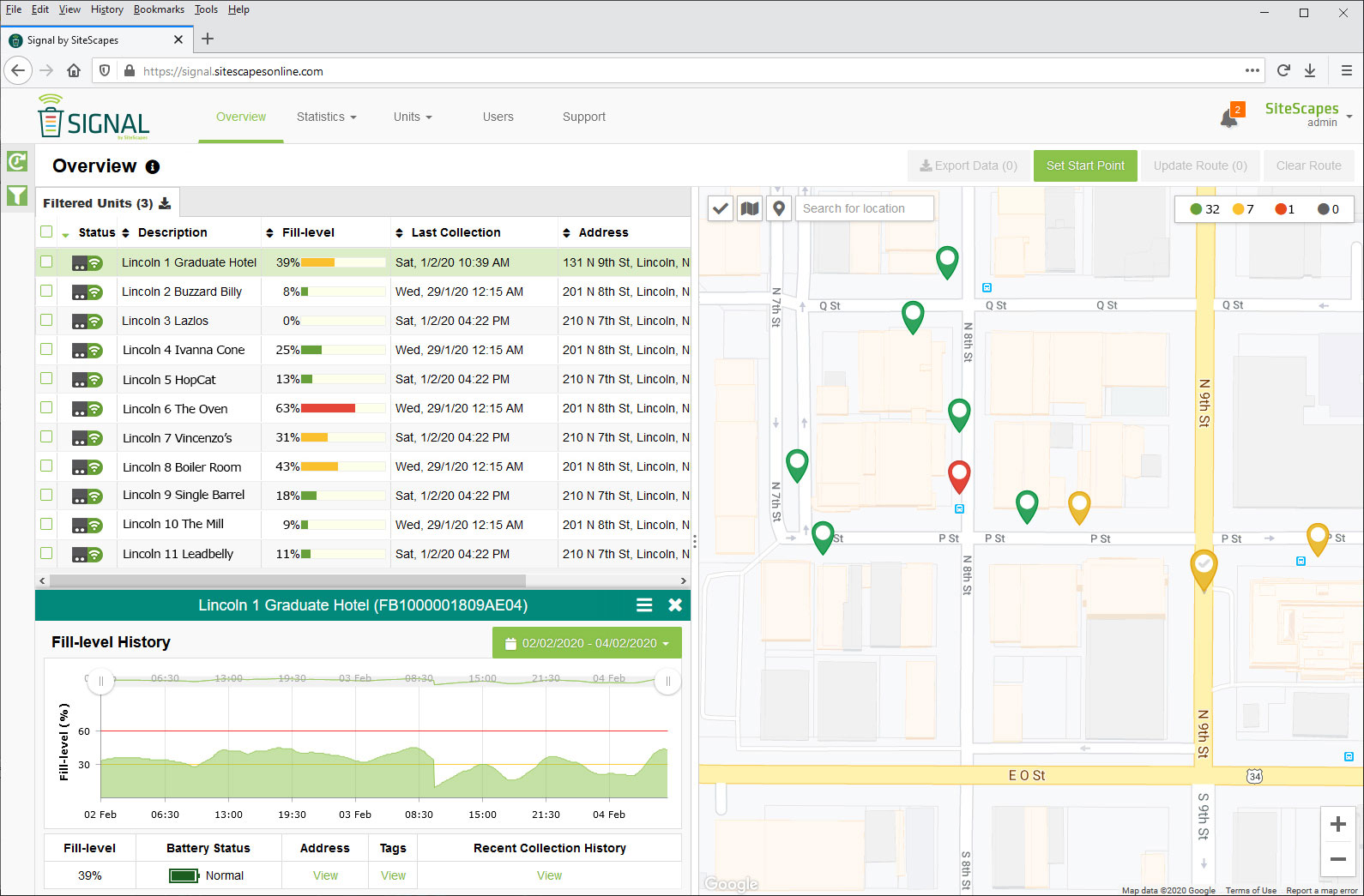Viewport: 1364px width, 896px height.
Task: Click the location pin toolbar button
Action: (778, 208)
